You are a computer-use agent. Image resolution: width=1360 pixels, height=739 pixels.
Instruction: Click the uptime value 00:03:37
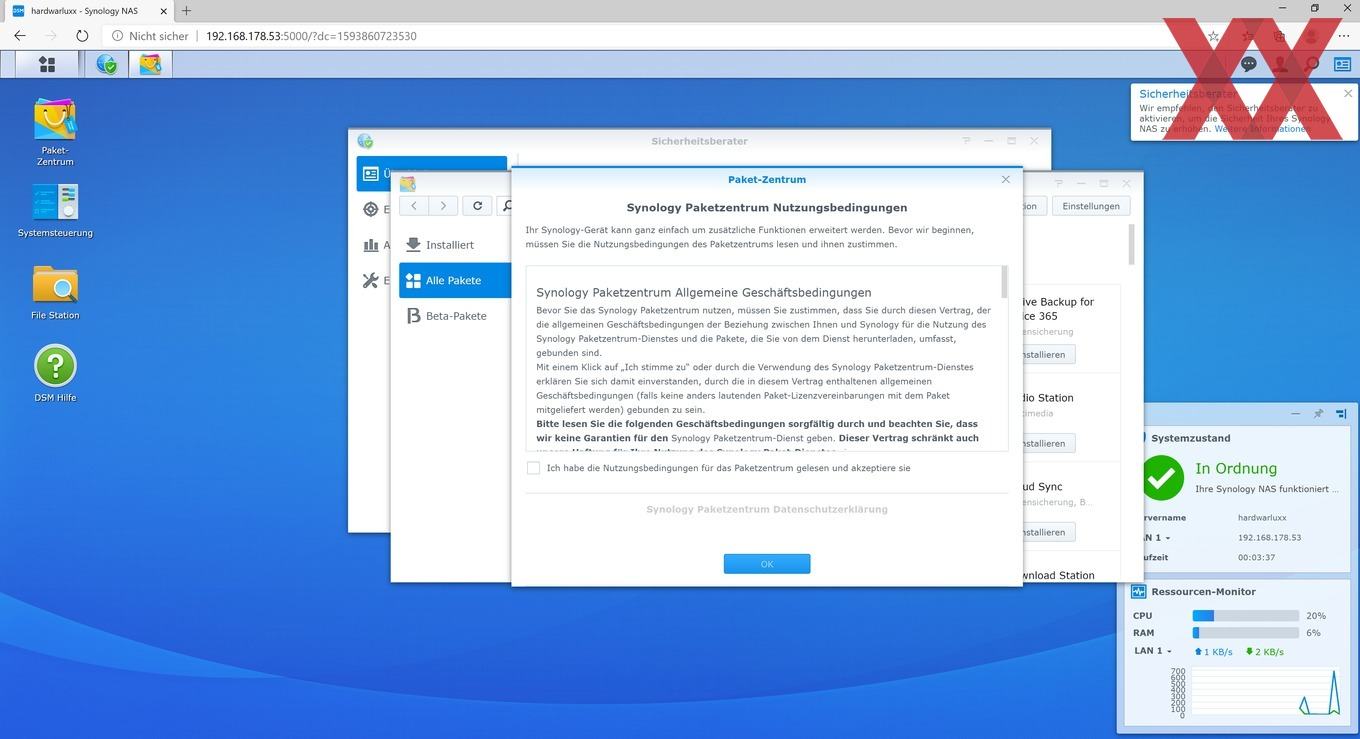[x=1256, y=558]
